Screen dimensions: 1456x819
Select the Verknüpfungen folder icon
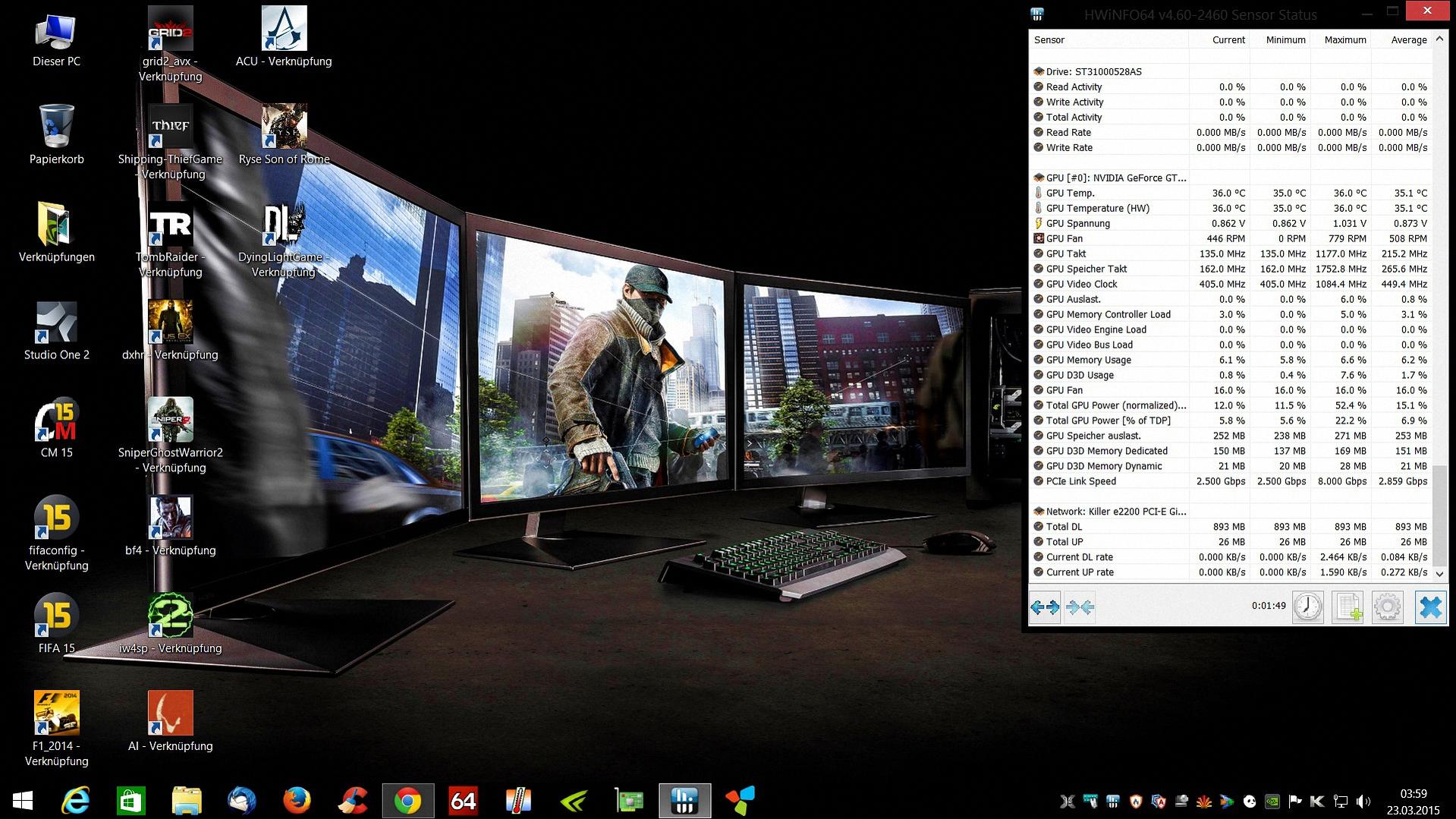[56, 225]
